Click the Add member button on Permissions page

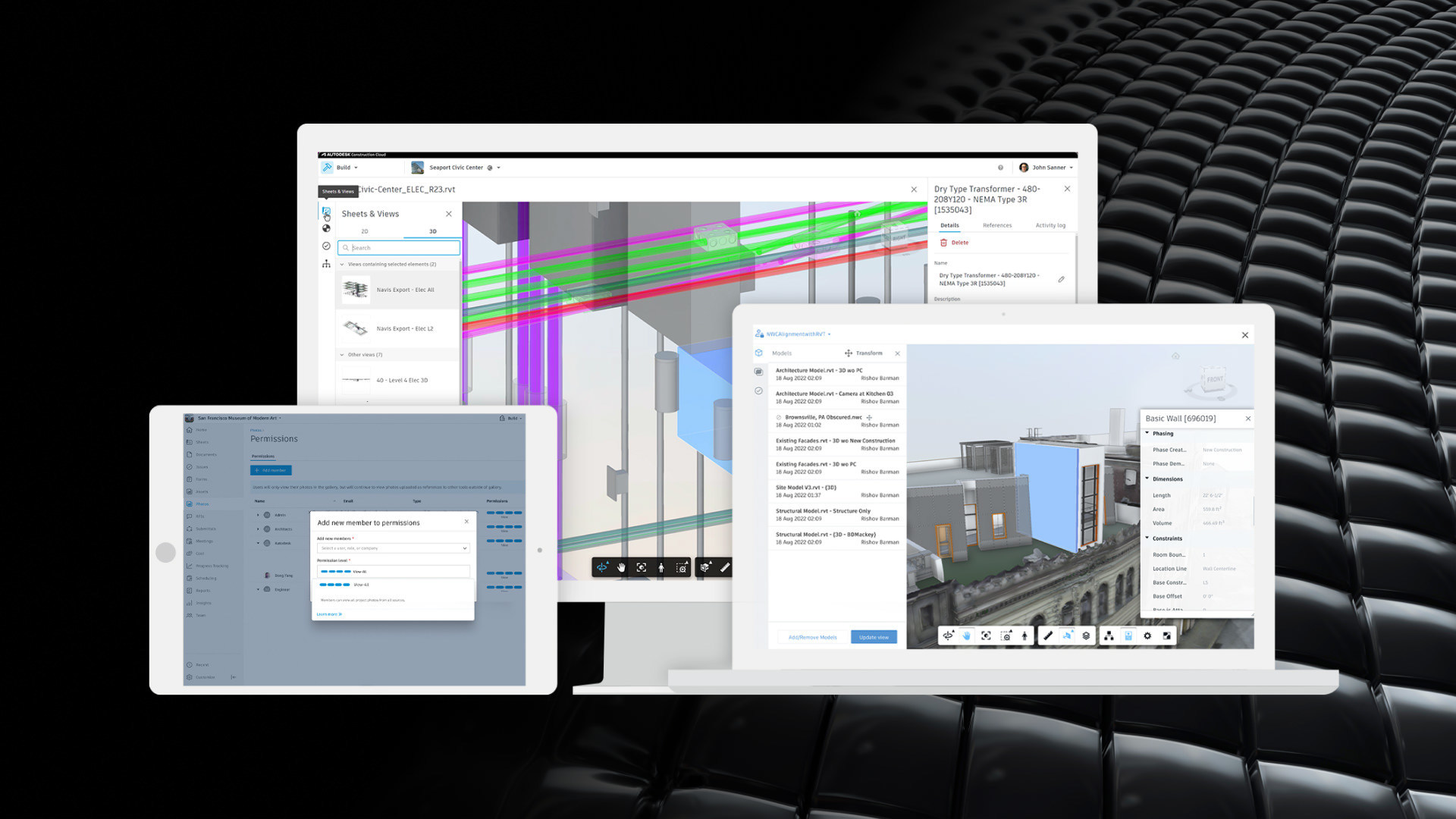pos(271,470)
